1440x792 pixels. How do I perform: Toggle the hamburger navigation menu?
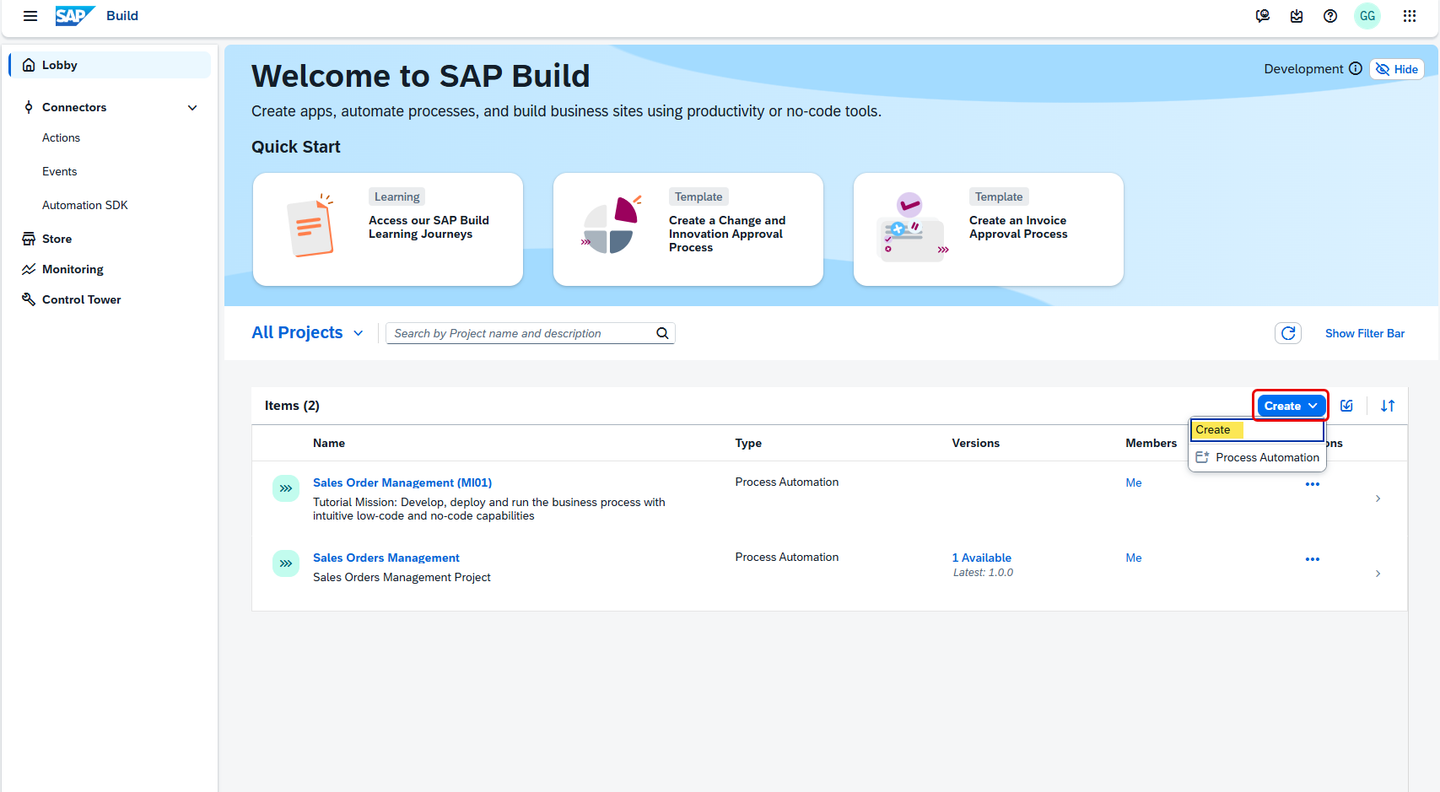[x=30, y=16]
